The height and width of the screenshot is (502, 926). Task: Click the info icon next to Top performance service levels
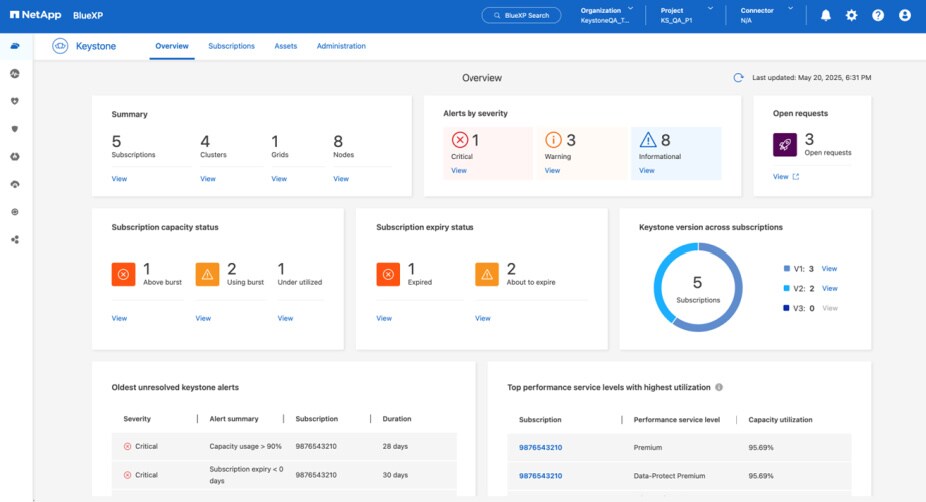(x=719, y=387)
